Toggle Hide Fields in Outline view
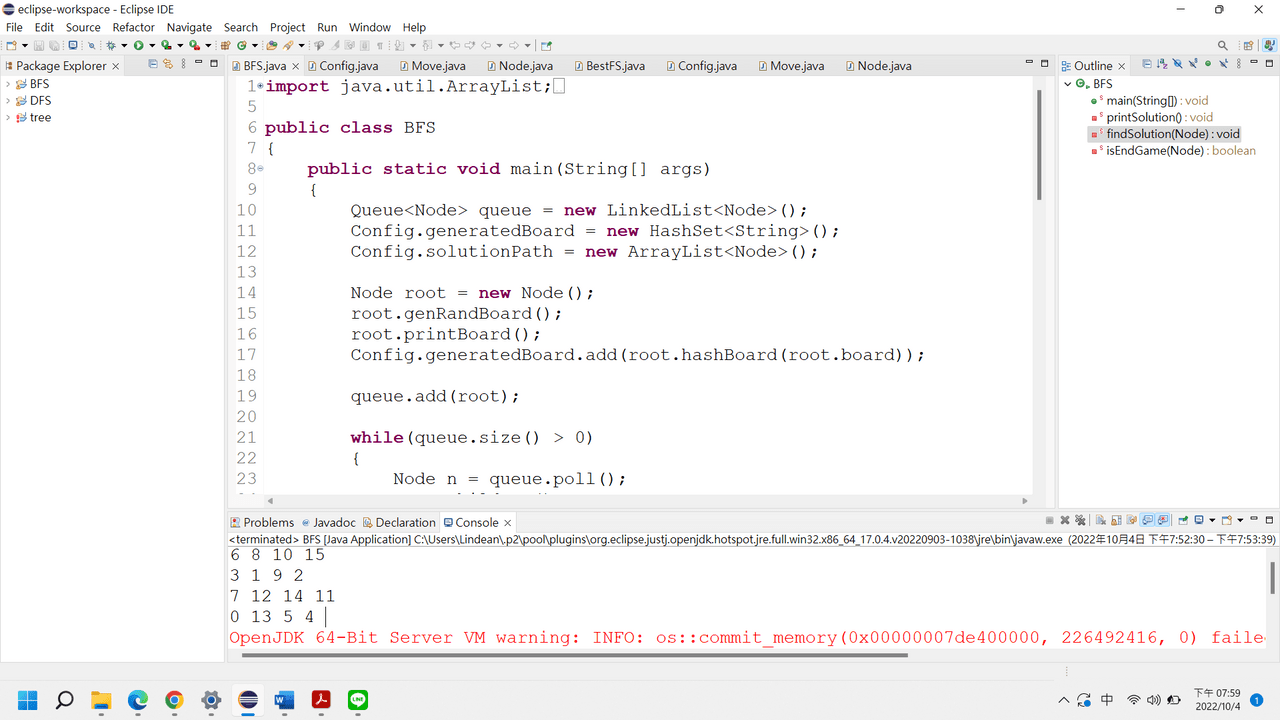 1177,64
